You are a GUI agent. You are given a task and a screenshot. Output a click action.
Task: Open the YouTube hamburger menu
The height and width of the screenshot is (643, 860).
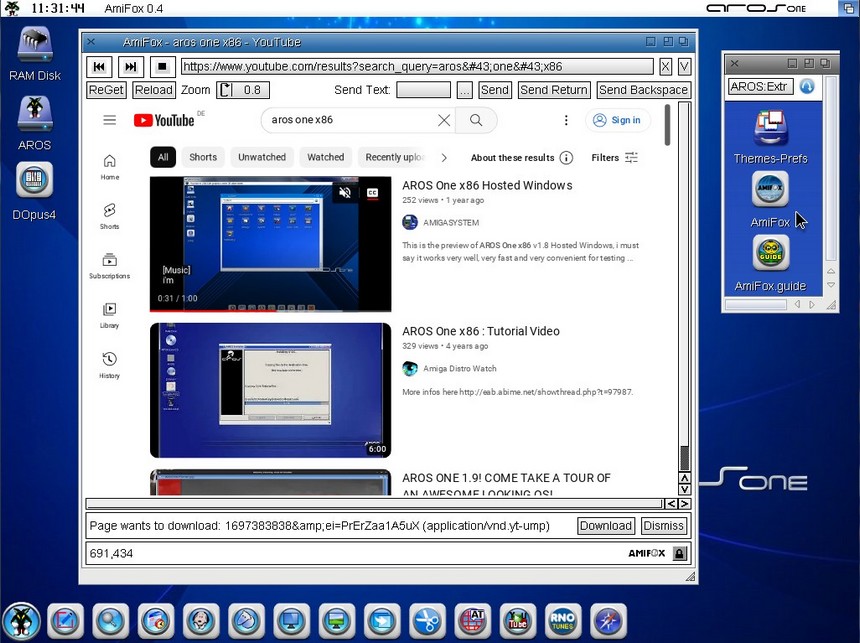(110, 120)
